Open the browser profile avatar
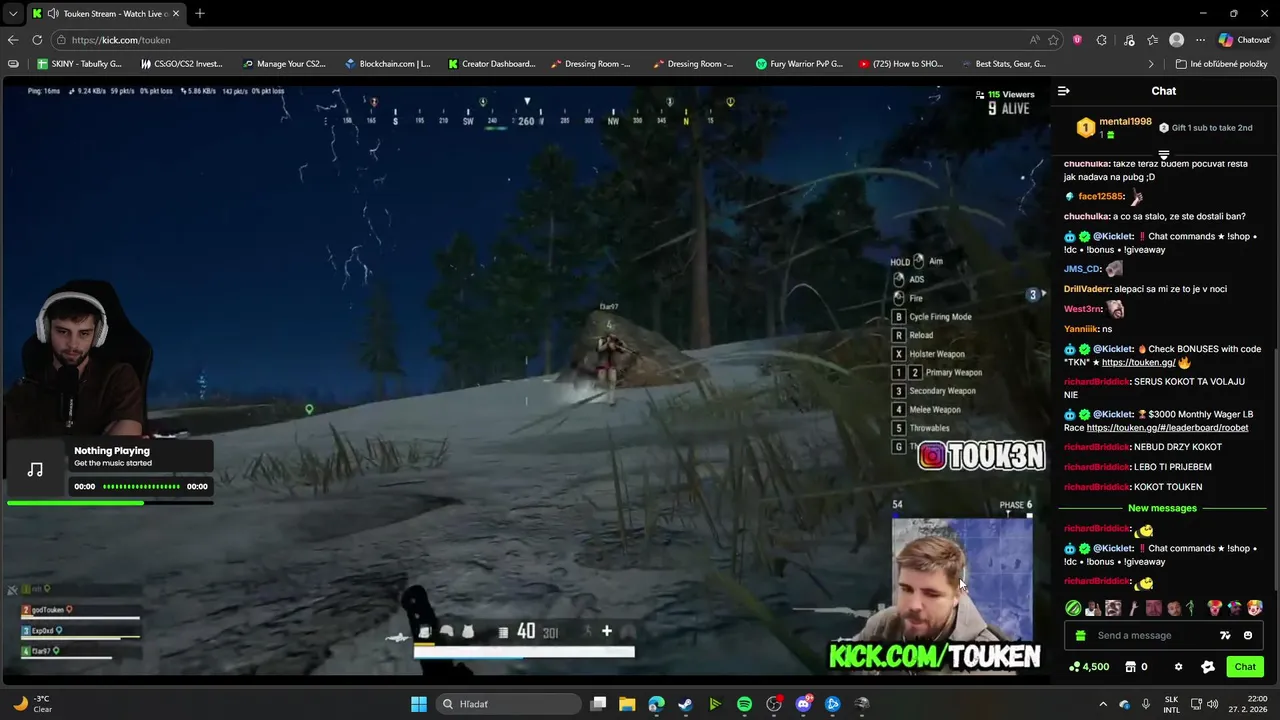 coord(1177,40)
